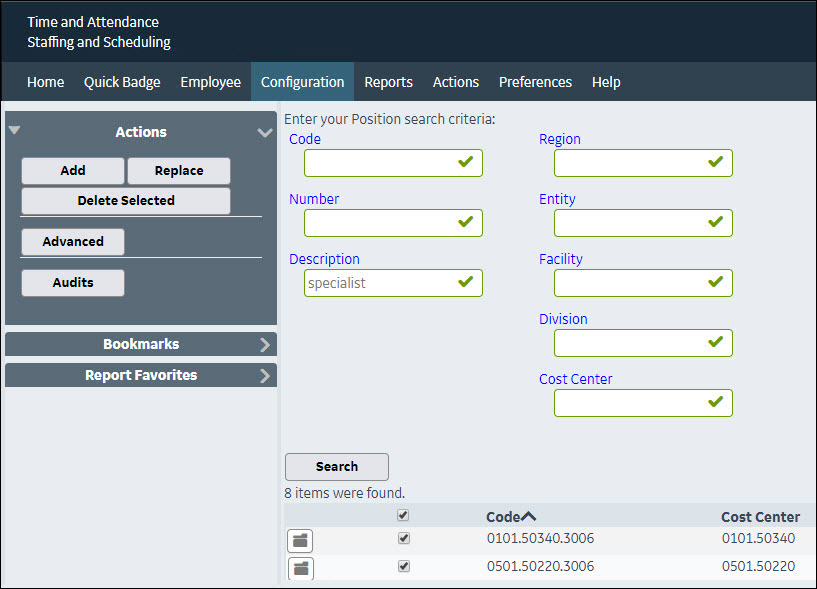Image resolution: width=817 pixels, height=589 pixels.
Task: Uncheck the row for 0501.50220.3006
Action: pyautogui.click(x=403, y=566)
